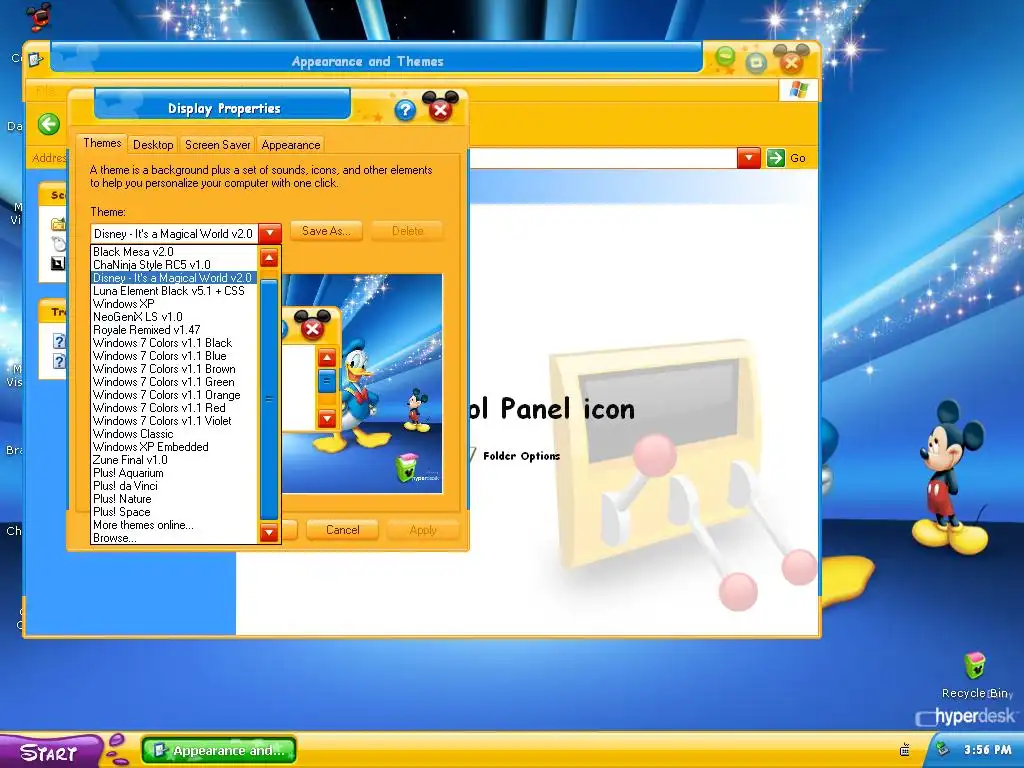Viewport: 1024px width, 768px height.
Task: Select Windows 7 Colors v1.1 Violet
Action: (174, 421)
